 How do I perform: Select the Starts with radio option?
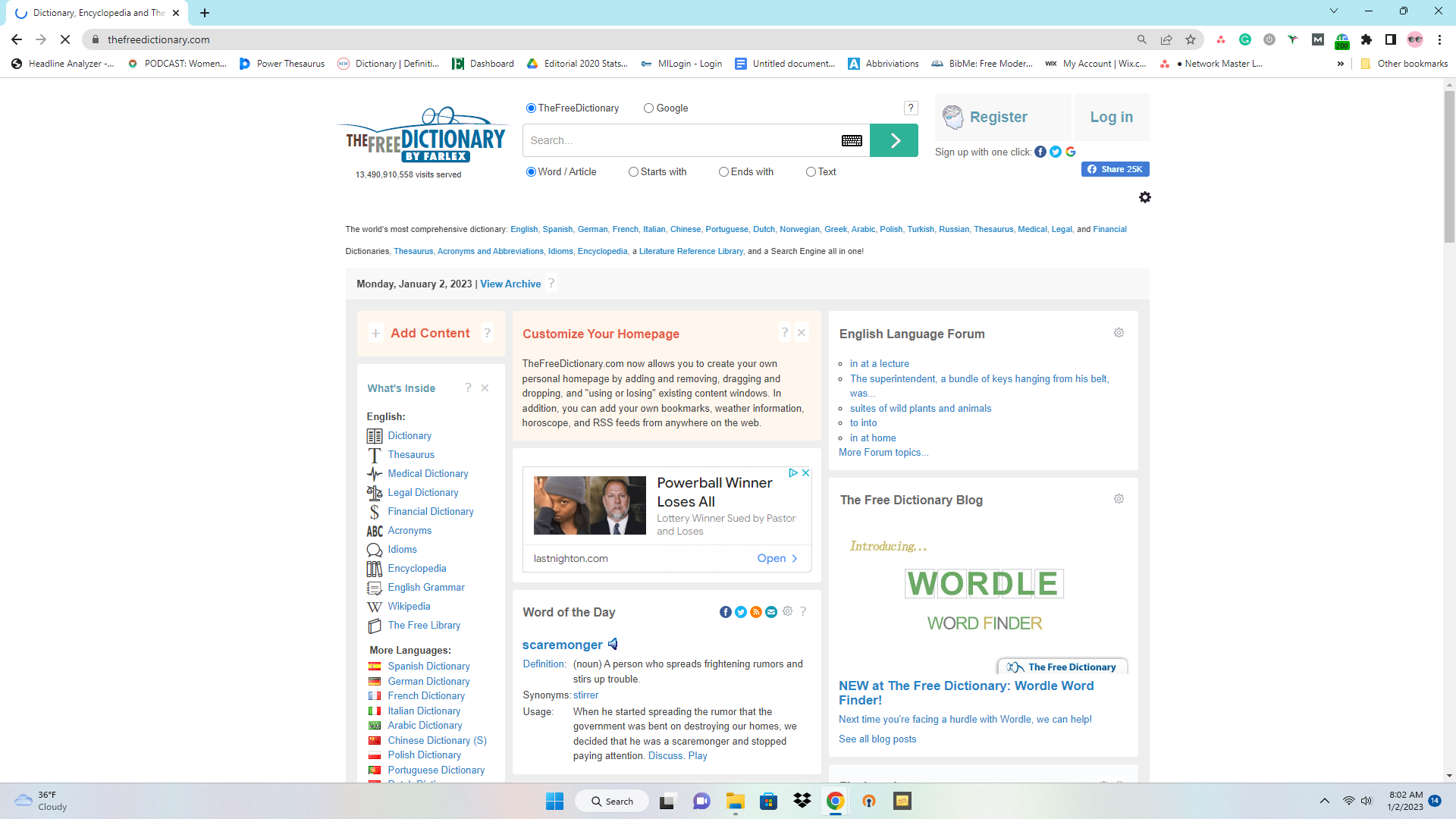633,172
